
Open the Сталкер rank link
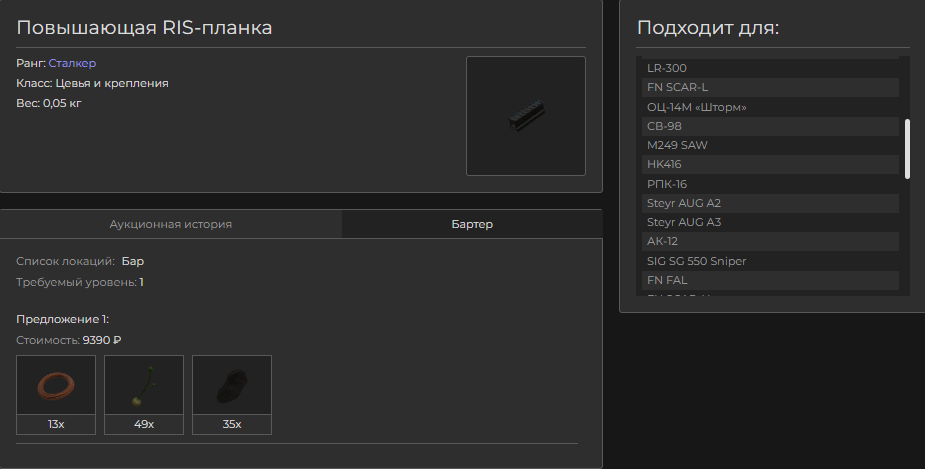pyautogui.click(x=72, y=63)
